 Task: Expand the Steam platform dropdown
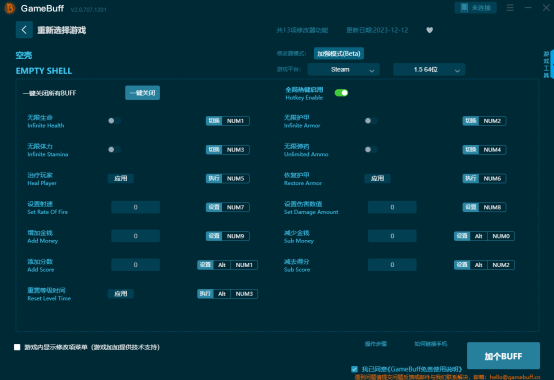(343, 70)
